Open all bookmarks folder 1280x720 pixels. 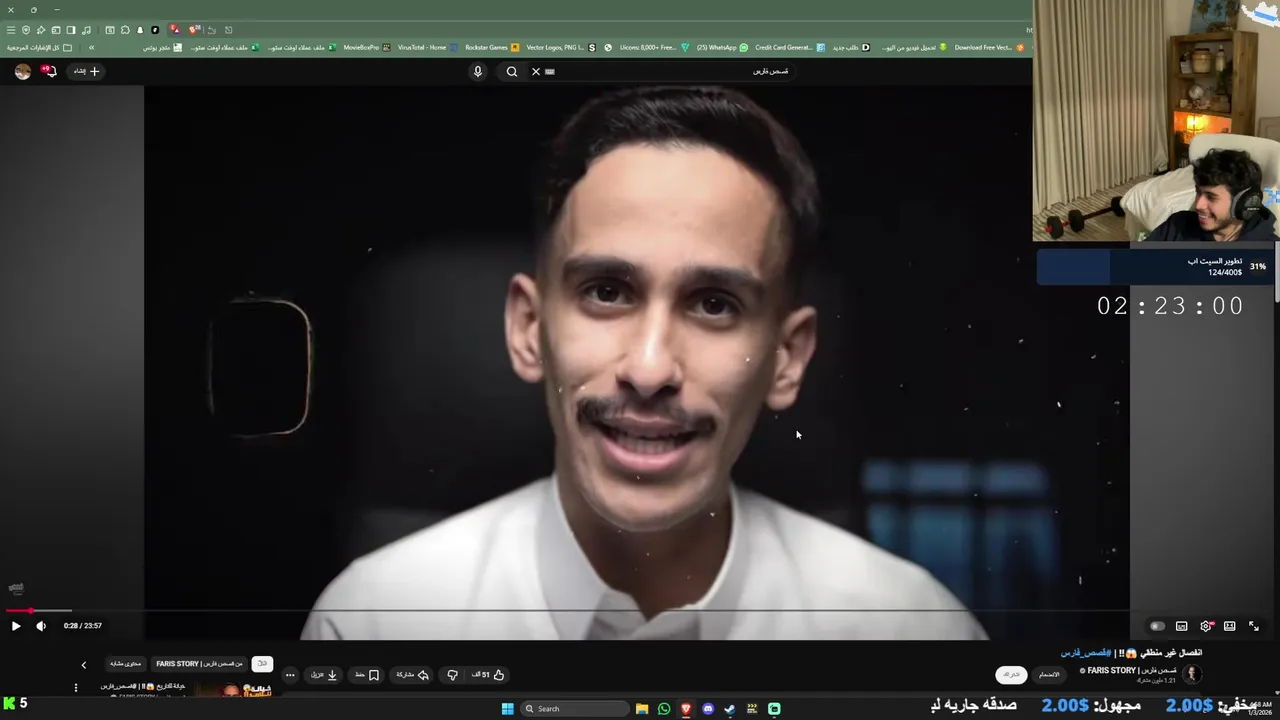[39, 47]
